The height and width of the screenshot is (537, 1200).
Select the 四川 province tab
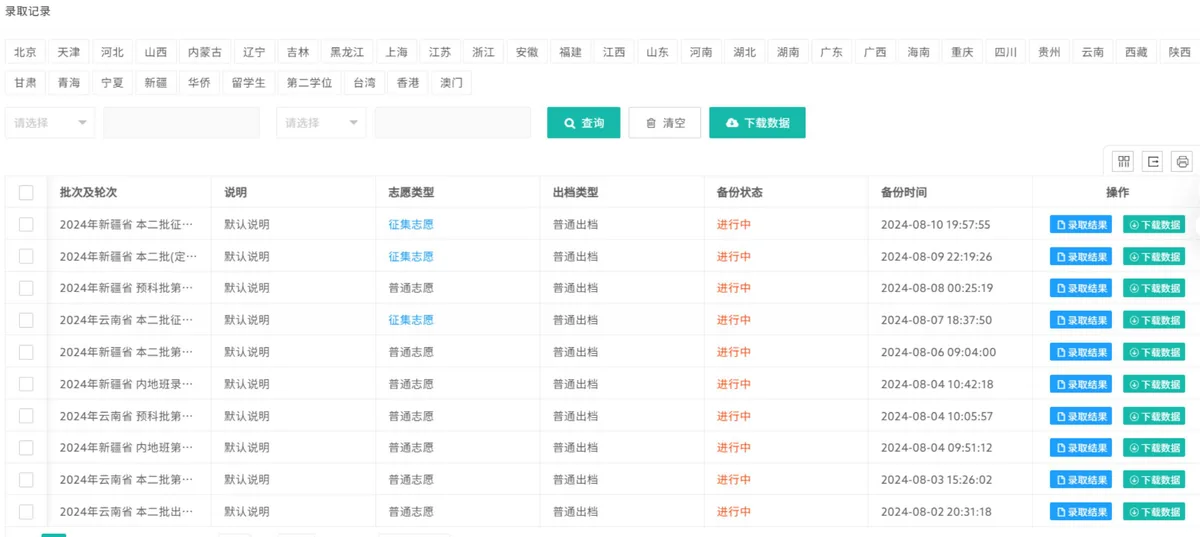(1006, 52)
